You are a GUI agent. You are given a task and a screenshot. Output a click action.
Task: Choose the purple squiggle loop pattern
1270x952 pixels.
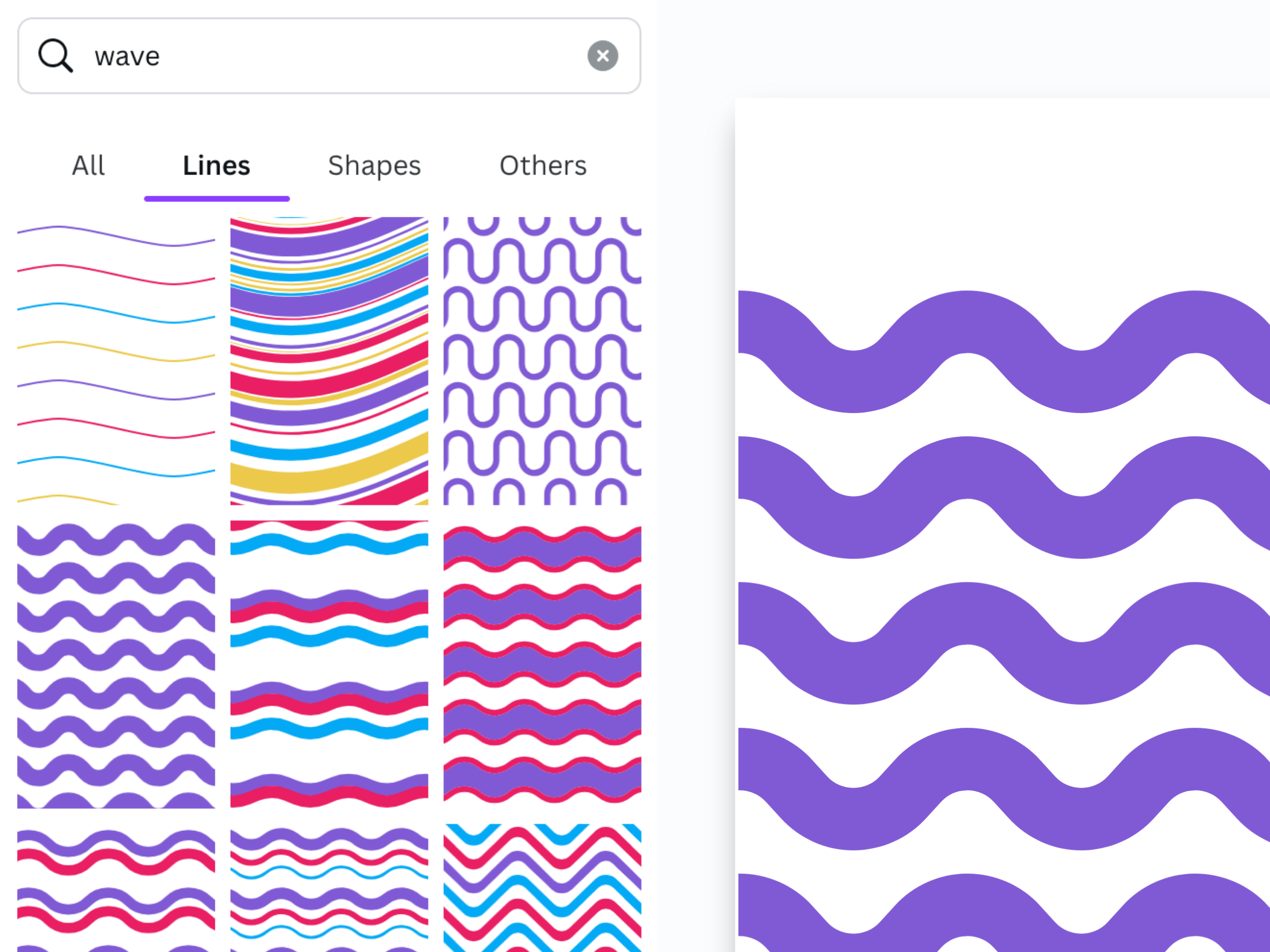click(x=542, y=360)
